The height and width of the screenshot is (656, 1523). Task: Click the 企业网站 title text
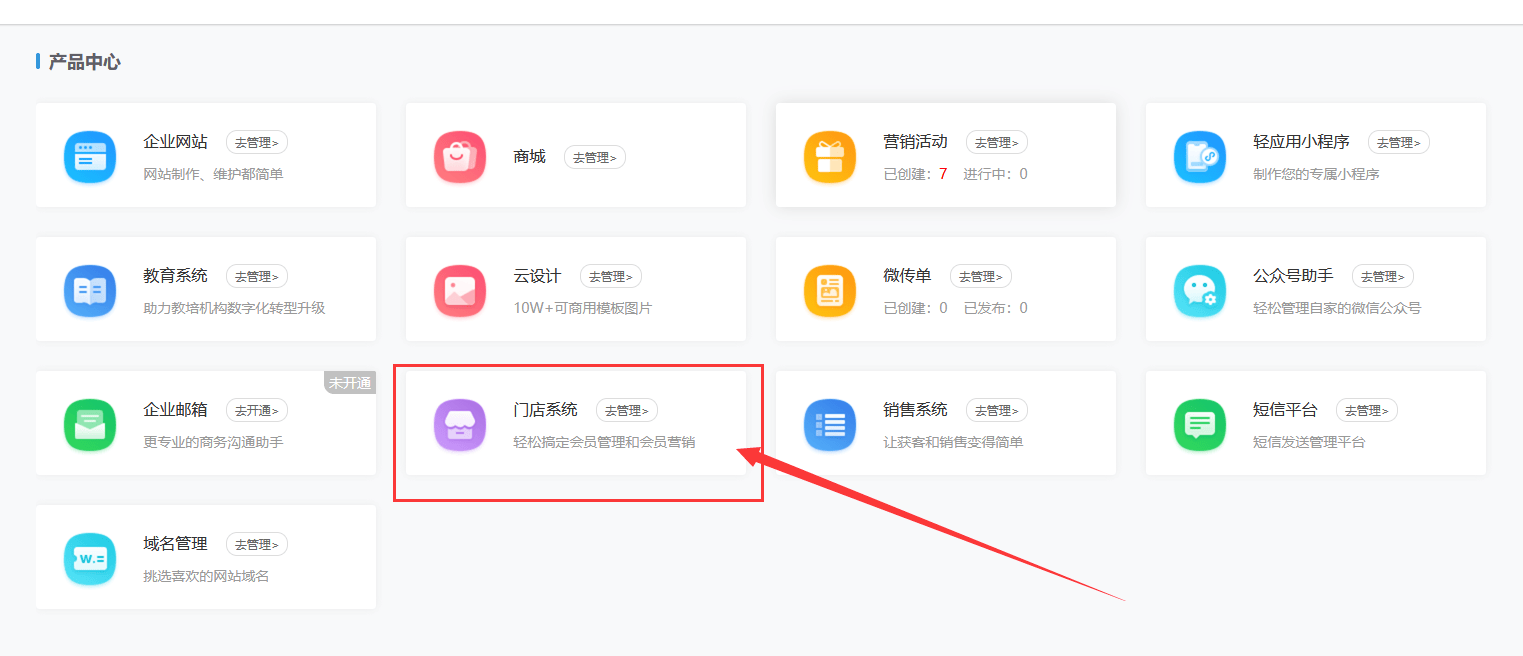point(176,142)
